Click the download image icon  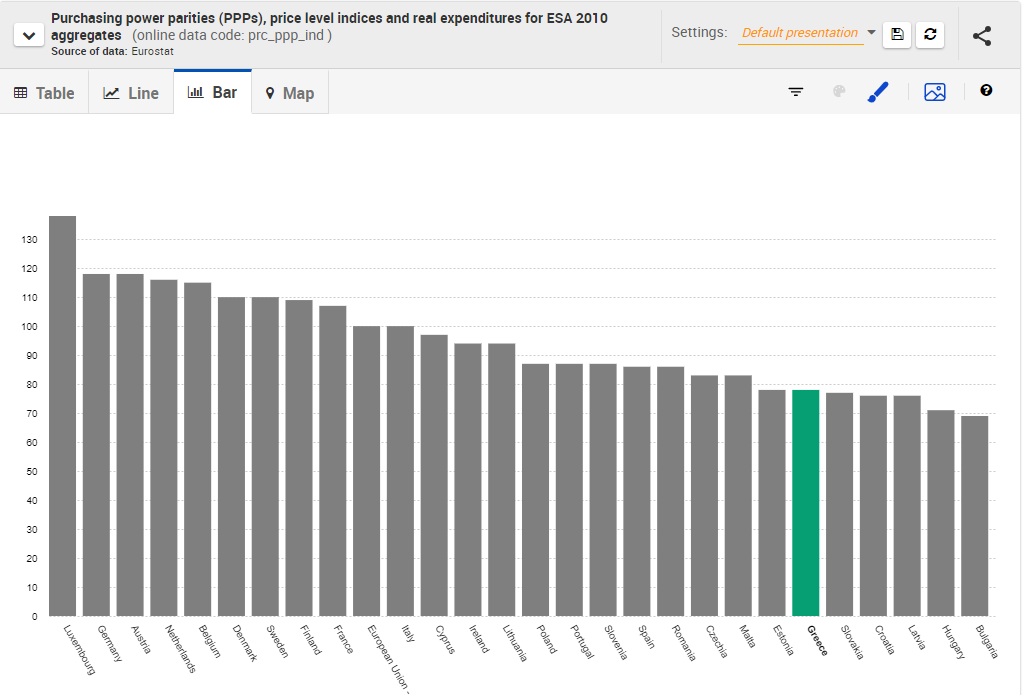tap(935, 92)
